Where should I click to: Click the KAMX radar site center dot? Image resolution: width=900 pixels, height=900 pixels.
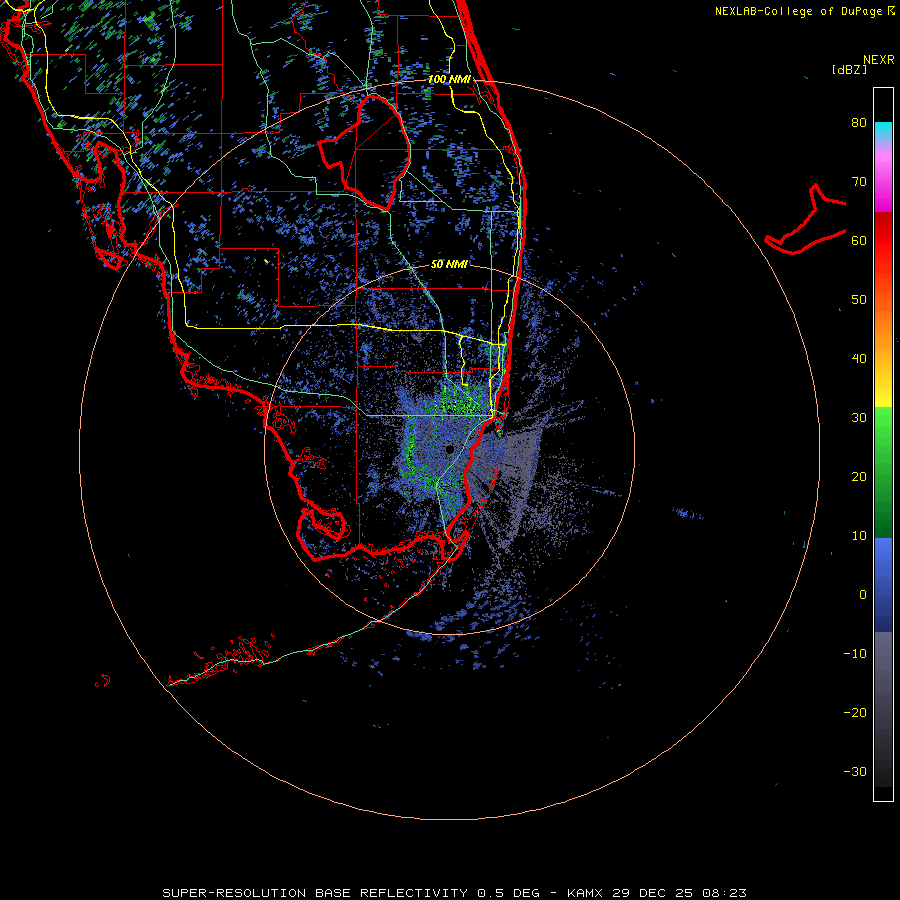point(449,449)
